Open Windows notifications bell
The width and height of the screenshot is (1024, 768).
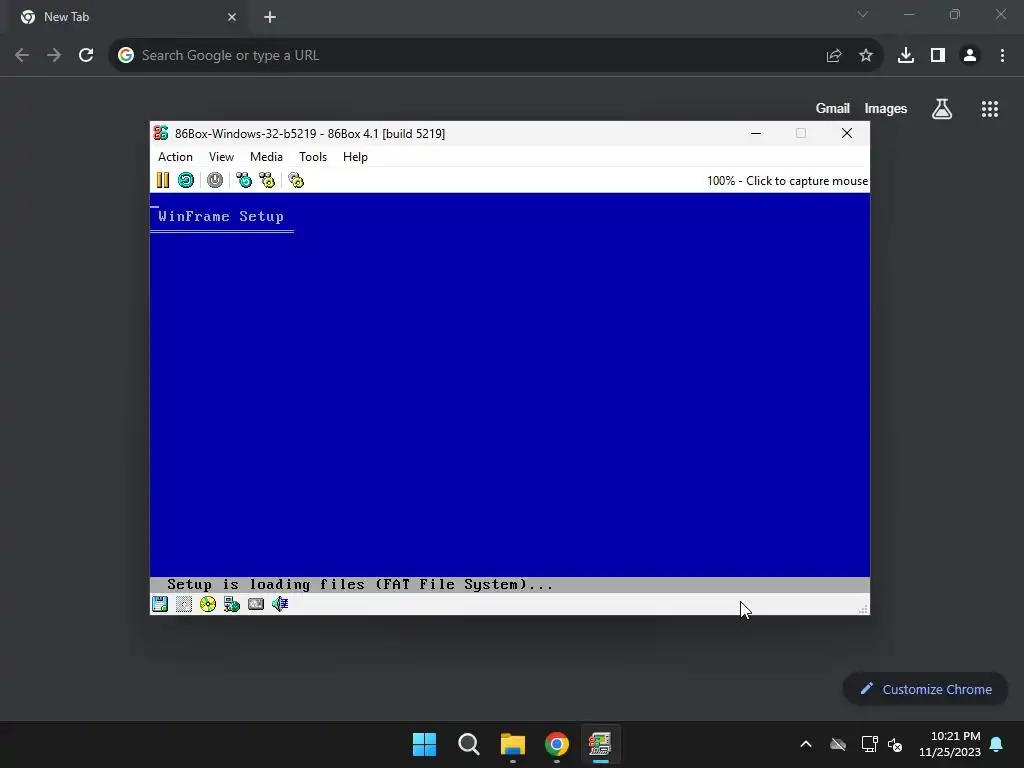997,744
